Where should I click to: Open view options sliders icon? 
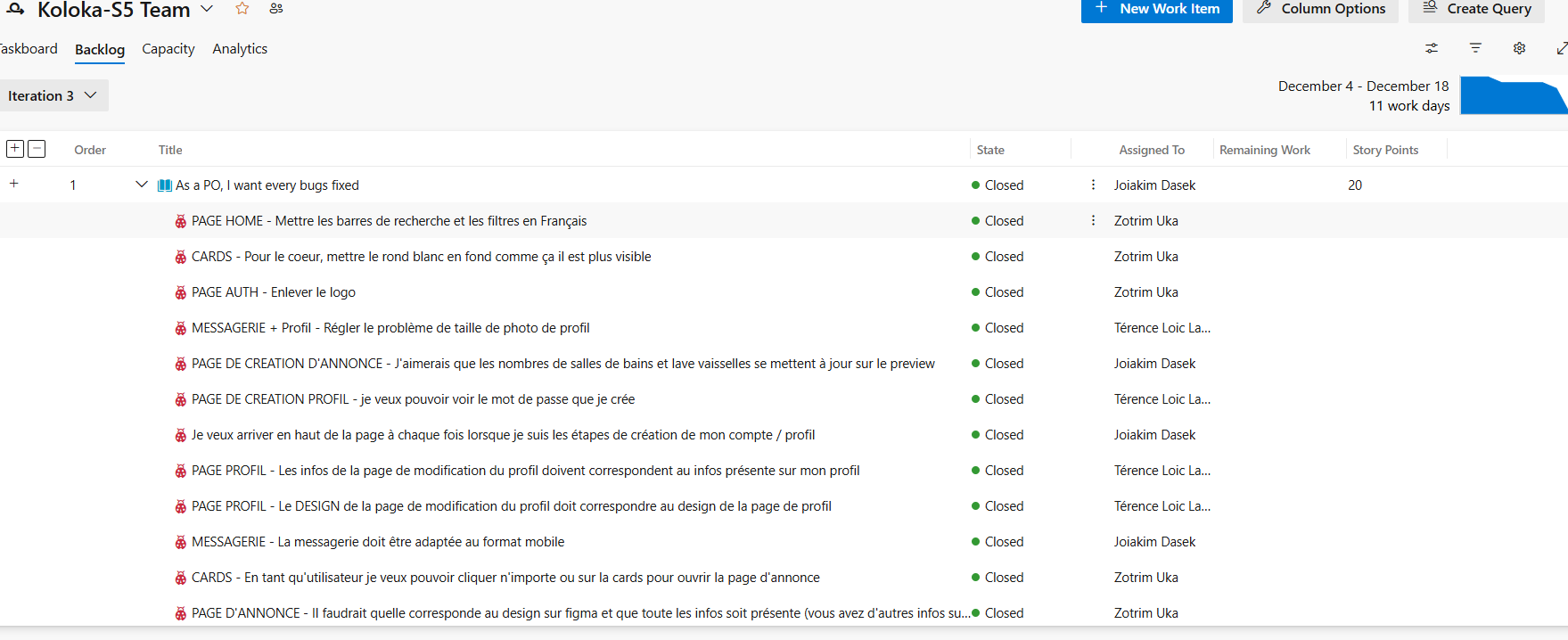[1432, 48]
